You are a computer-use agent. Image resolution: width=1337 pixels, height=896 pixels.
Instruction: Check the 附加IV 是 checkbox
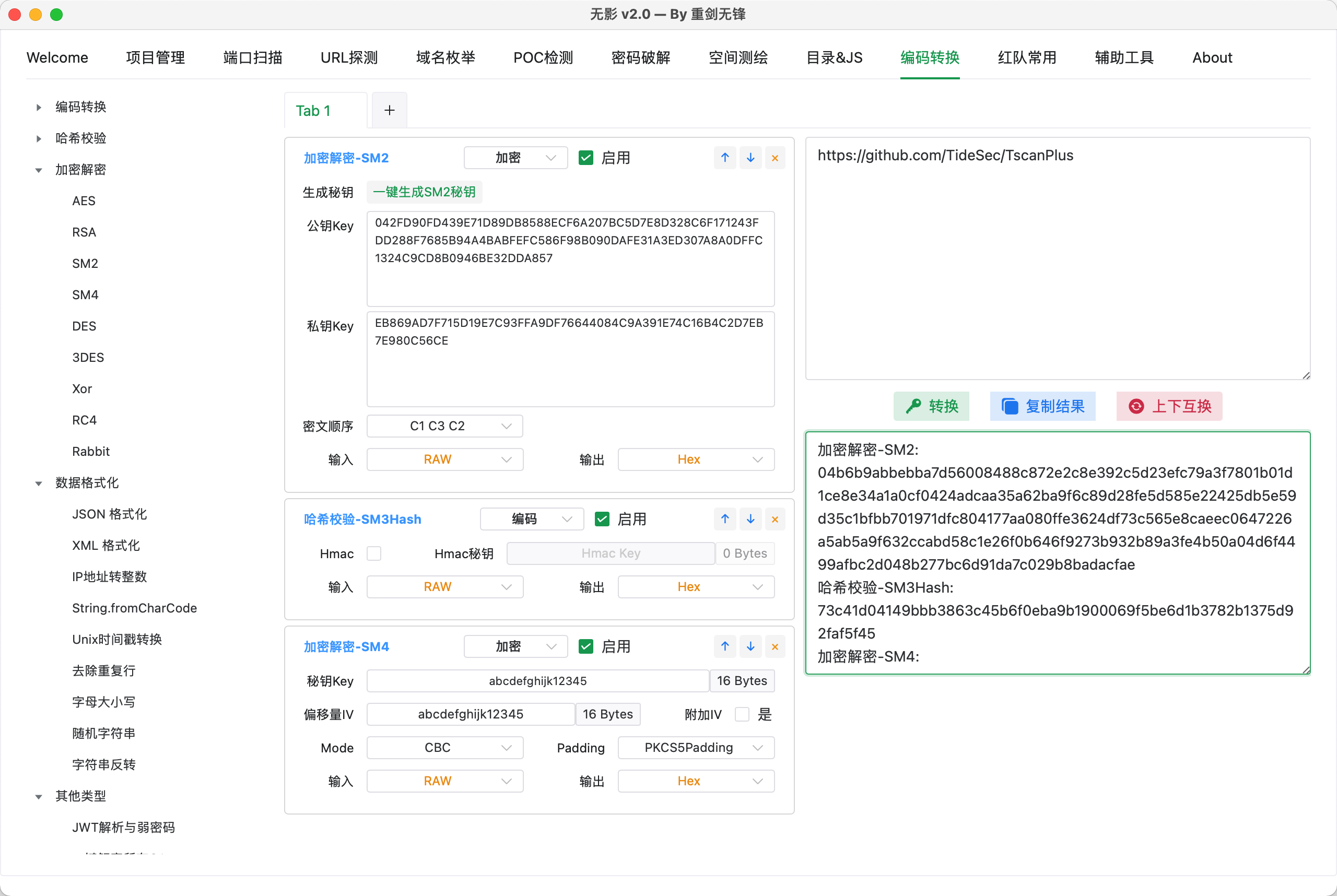pyautogui.click(x=742, y=714)
